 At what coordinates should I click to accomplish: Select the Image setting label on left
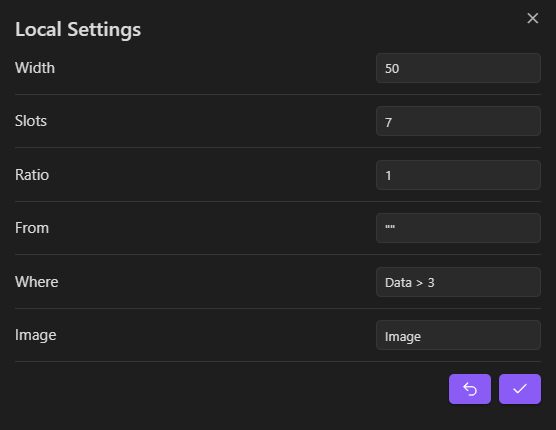click(x=35, y=335)
